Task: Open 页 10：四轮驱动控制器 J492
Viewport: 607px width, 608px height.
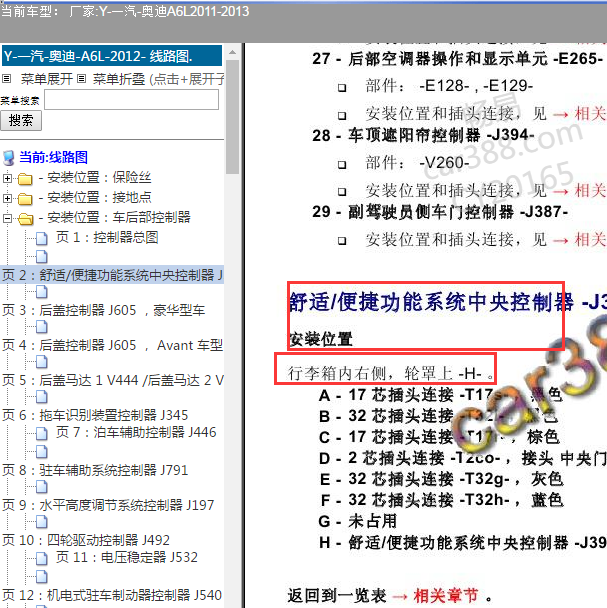Action: pos(86,540)
